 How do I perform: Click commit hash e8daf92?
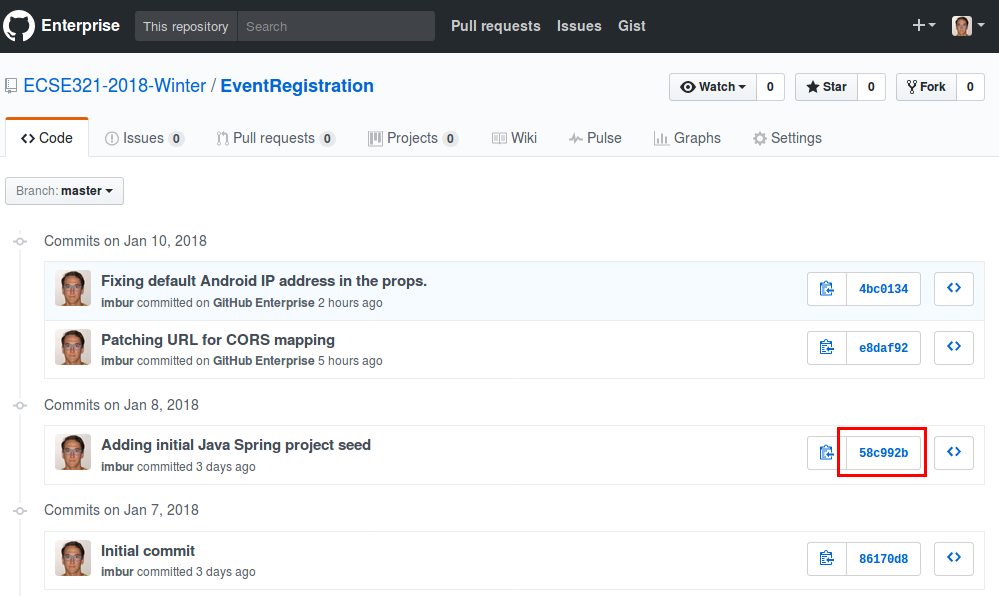point(884,347)
